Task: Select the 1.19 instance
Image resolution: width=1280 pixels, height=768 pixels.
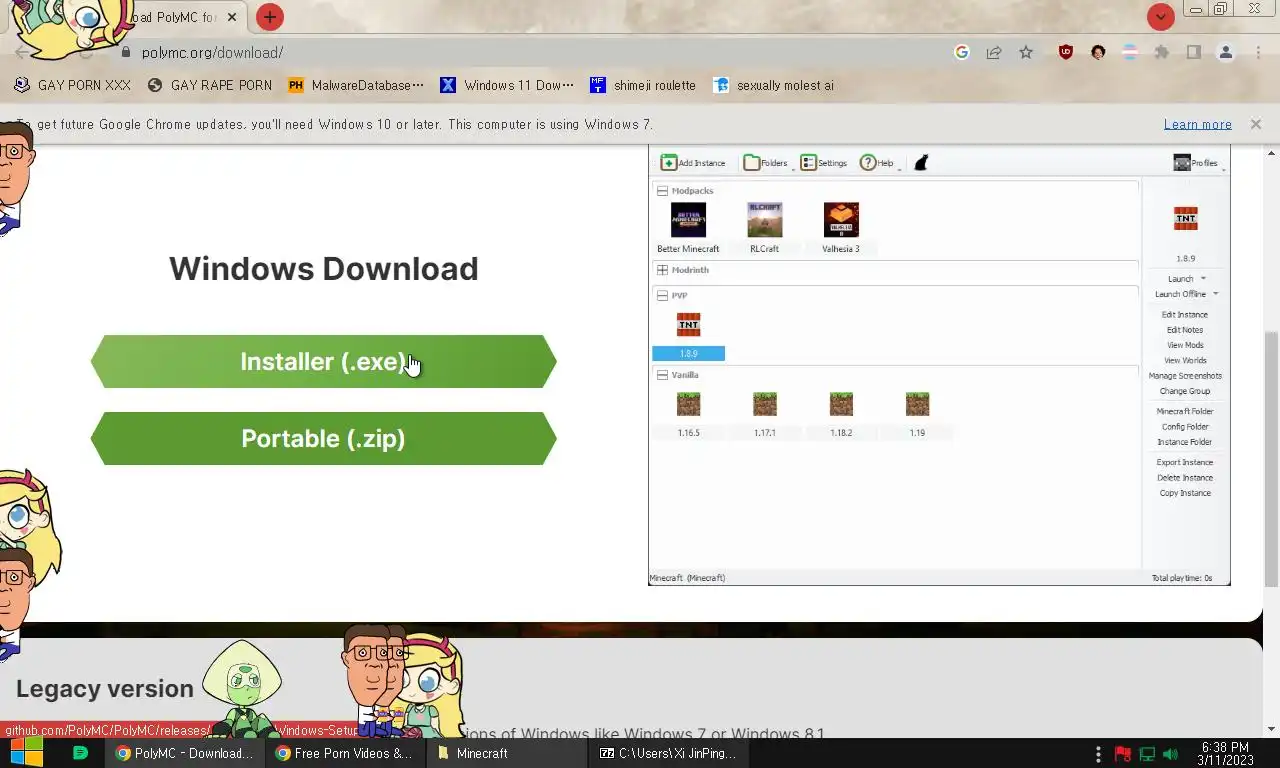Action: 917,414
